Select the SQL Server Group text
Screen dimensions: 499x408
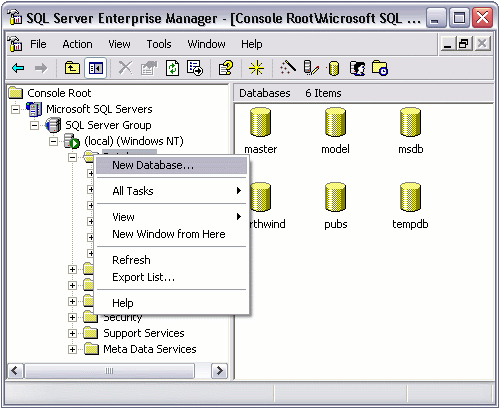click(x=108, y=125)
